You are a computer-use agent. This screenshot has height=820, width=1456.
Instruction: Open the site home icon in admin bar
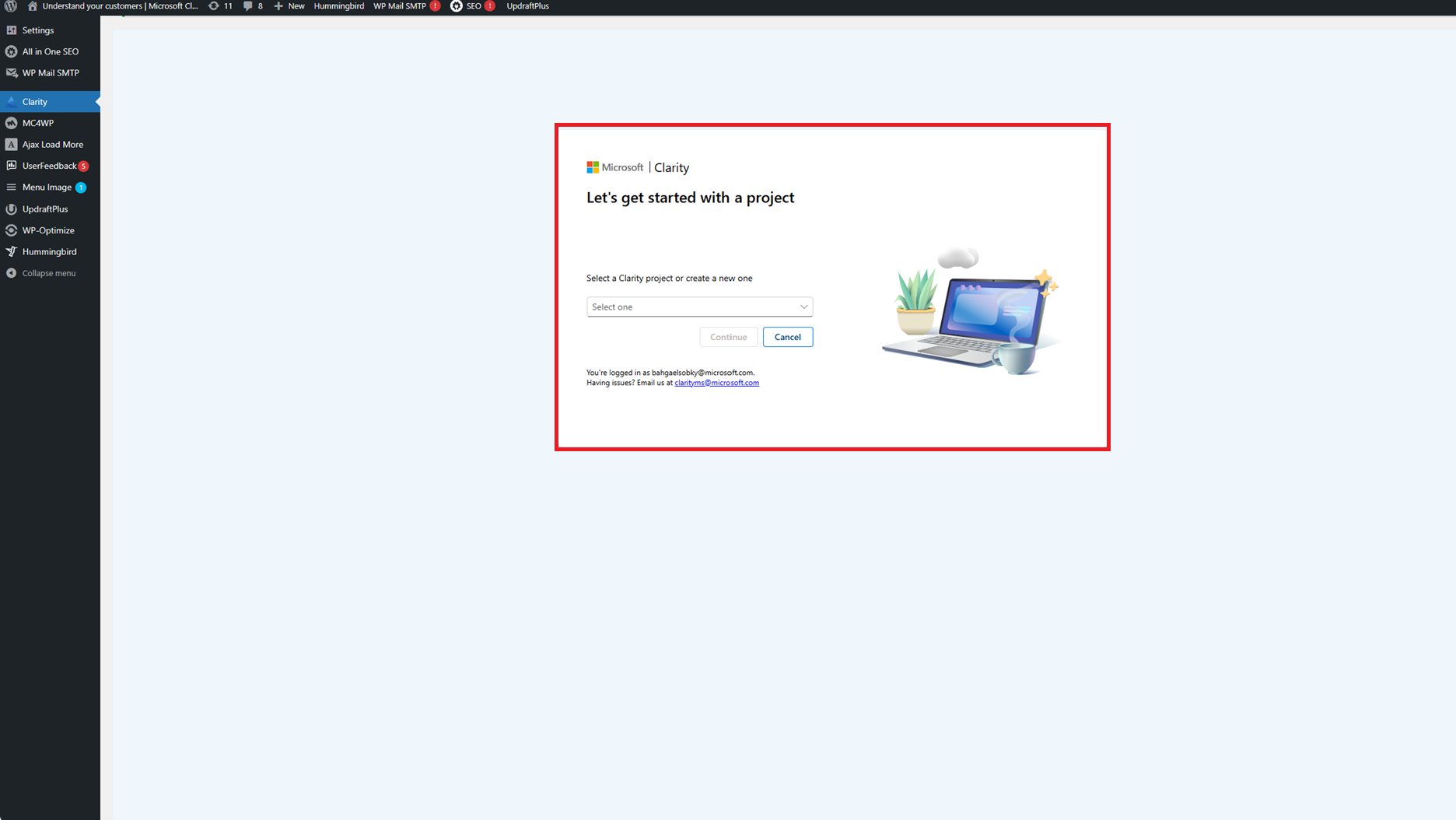point(33,5)
